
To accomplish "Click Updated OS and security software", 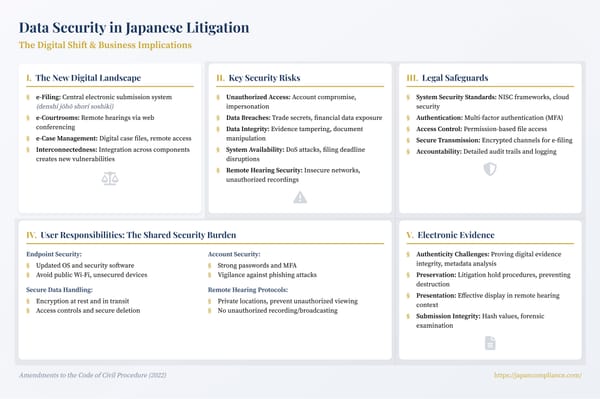I will click(85, 265).
